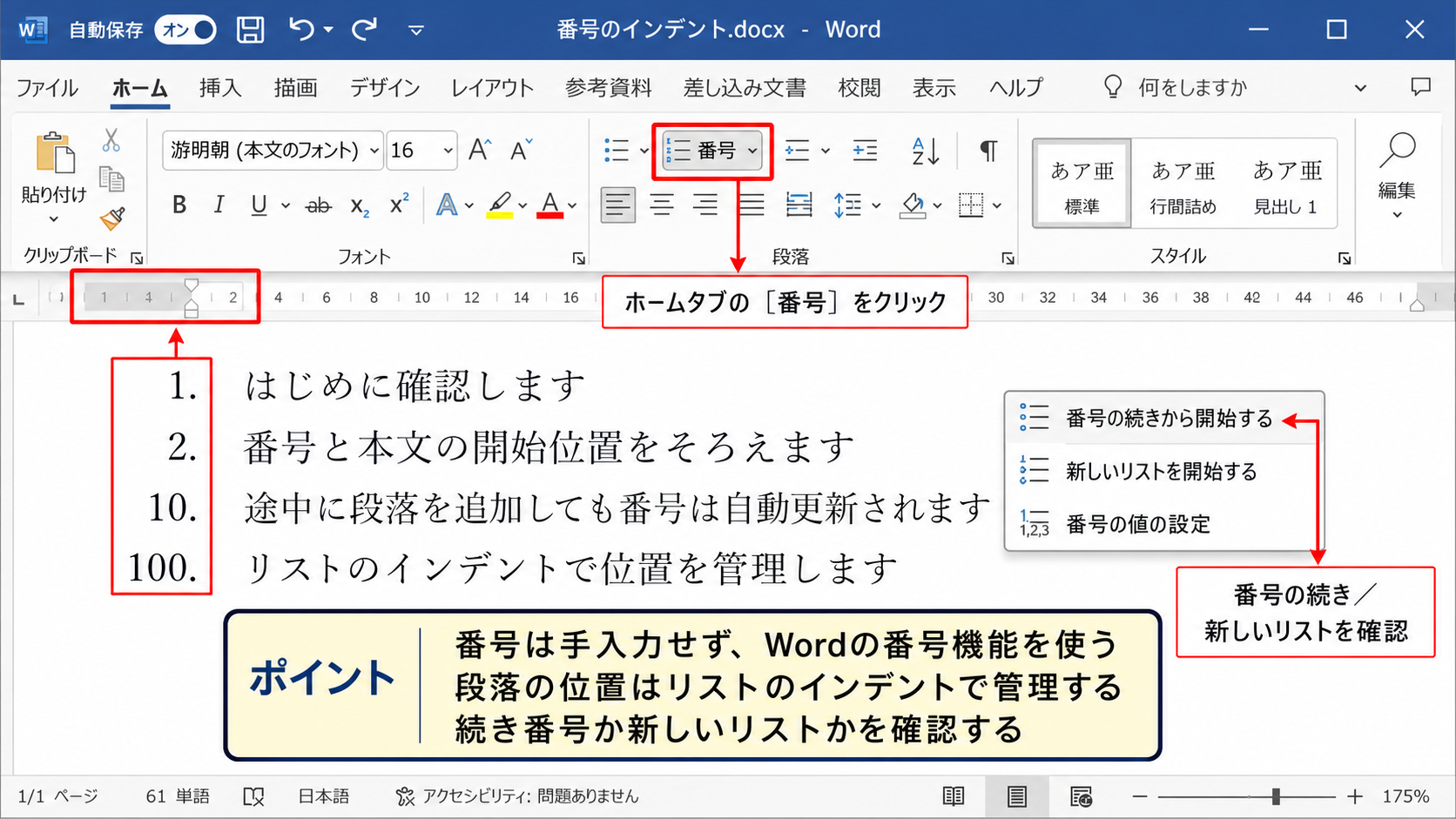Expand Quick Access Toolbar customize arrow
Image resolution: width=1456 pixels, height=819 pixels.
click(416, 30)
